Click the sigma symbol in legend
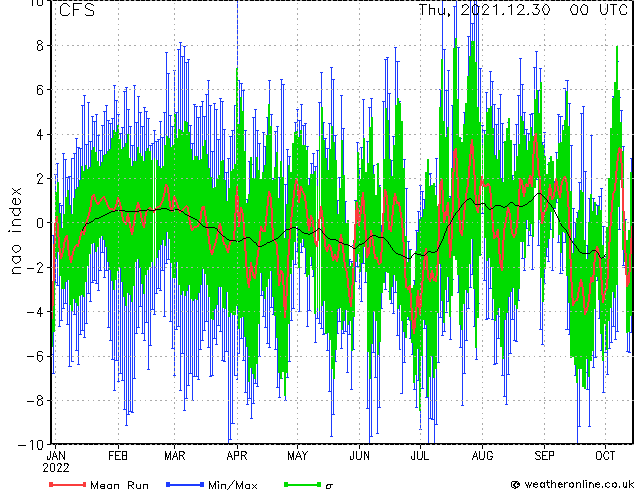The width and height of the screenshot is (634, 490). point(329,486)
